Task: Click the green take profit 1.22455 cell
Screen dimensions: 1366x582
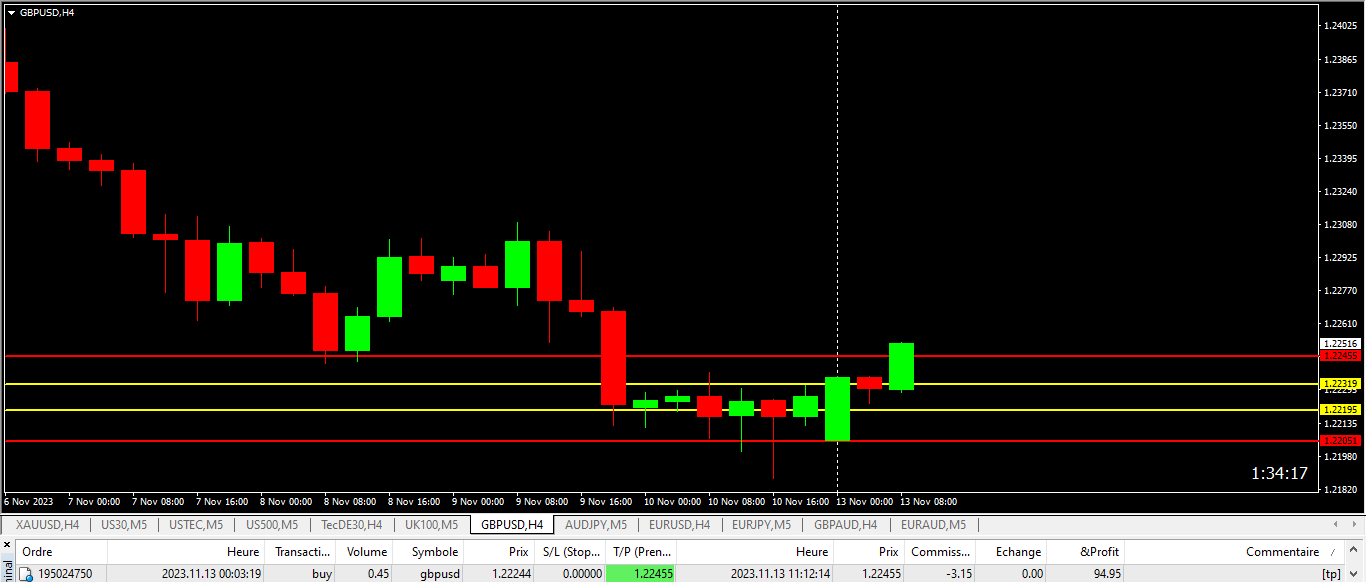Action: click(642, 574)
